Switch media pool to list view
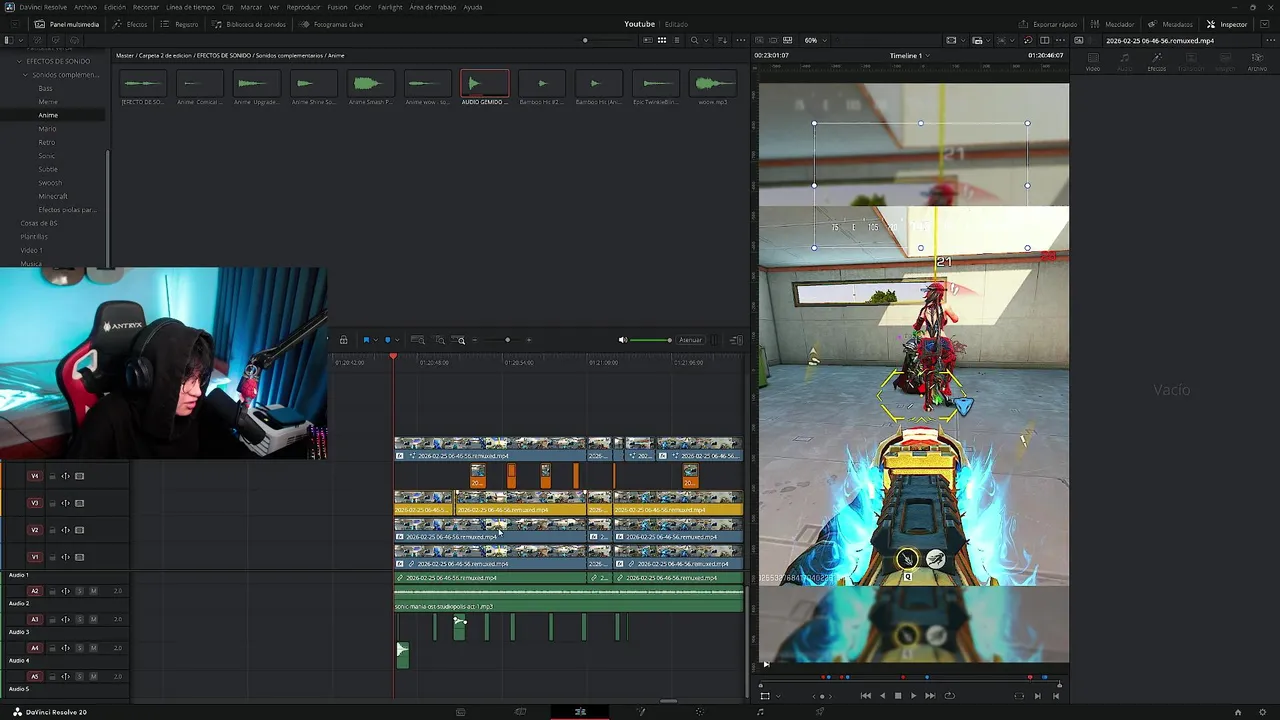This screenshot has width=1280, height=720. pyautogui.click(x=676, y=40)
